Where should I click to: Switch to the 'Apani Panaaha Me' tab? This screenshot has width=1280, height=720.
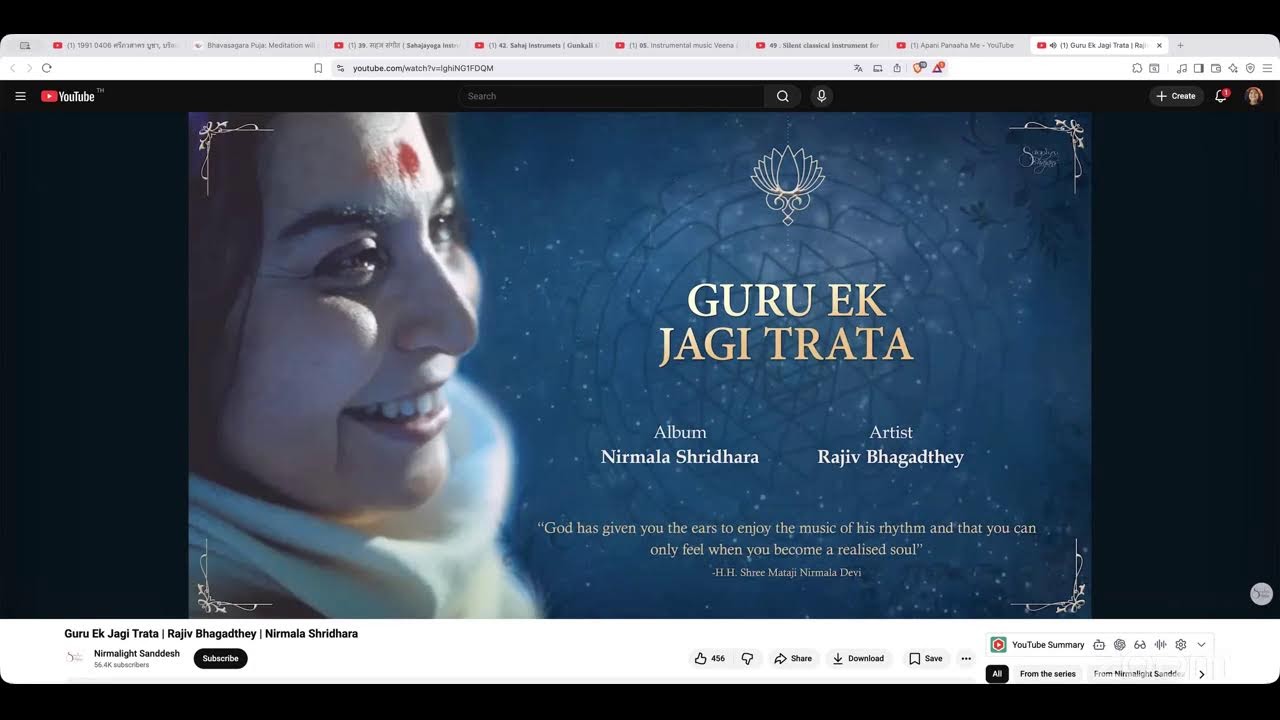click(959, 45)
